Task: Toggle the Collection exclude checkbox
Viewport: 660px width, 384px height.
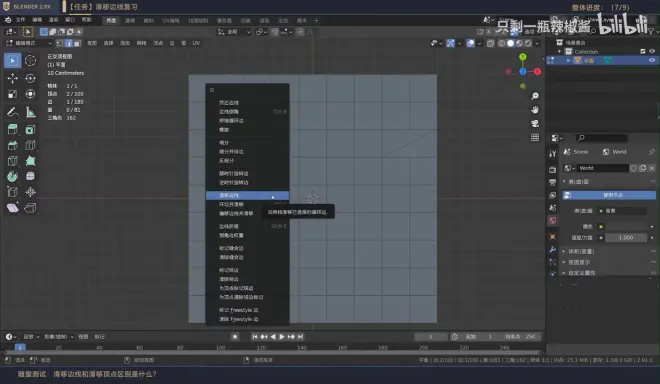Action: [643, 51]
